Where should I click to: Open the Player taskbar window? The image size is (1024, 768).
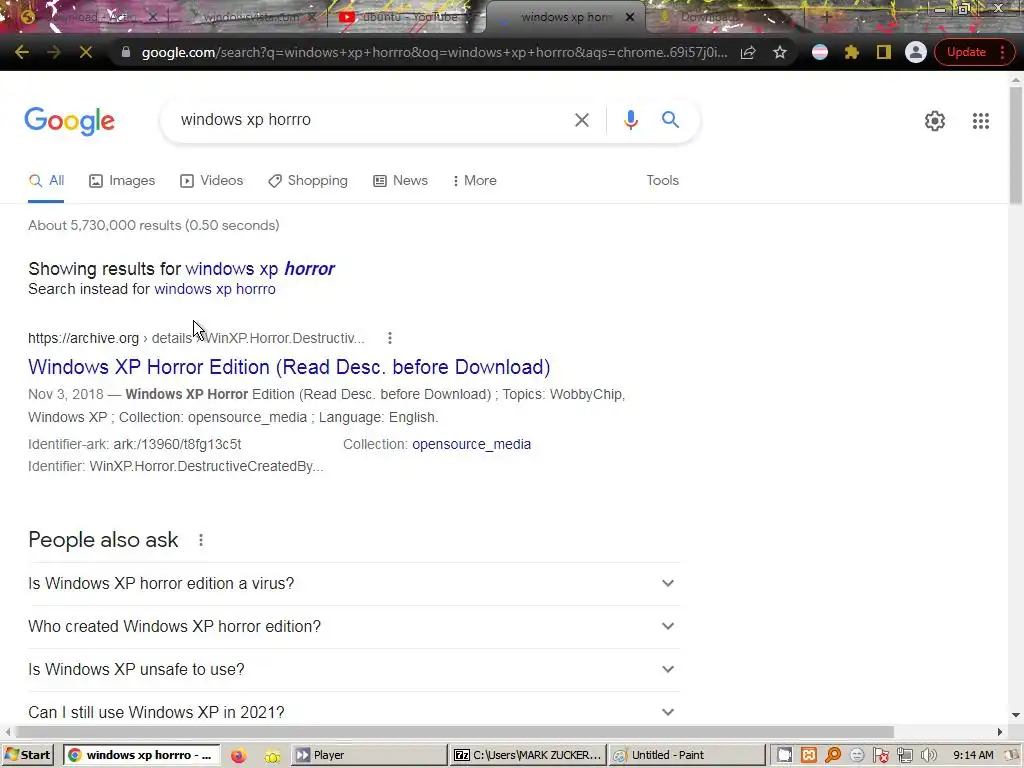tap(369, 755)
